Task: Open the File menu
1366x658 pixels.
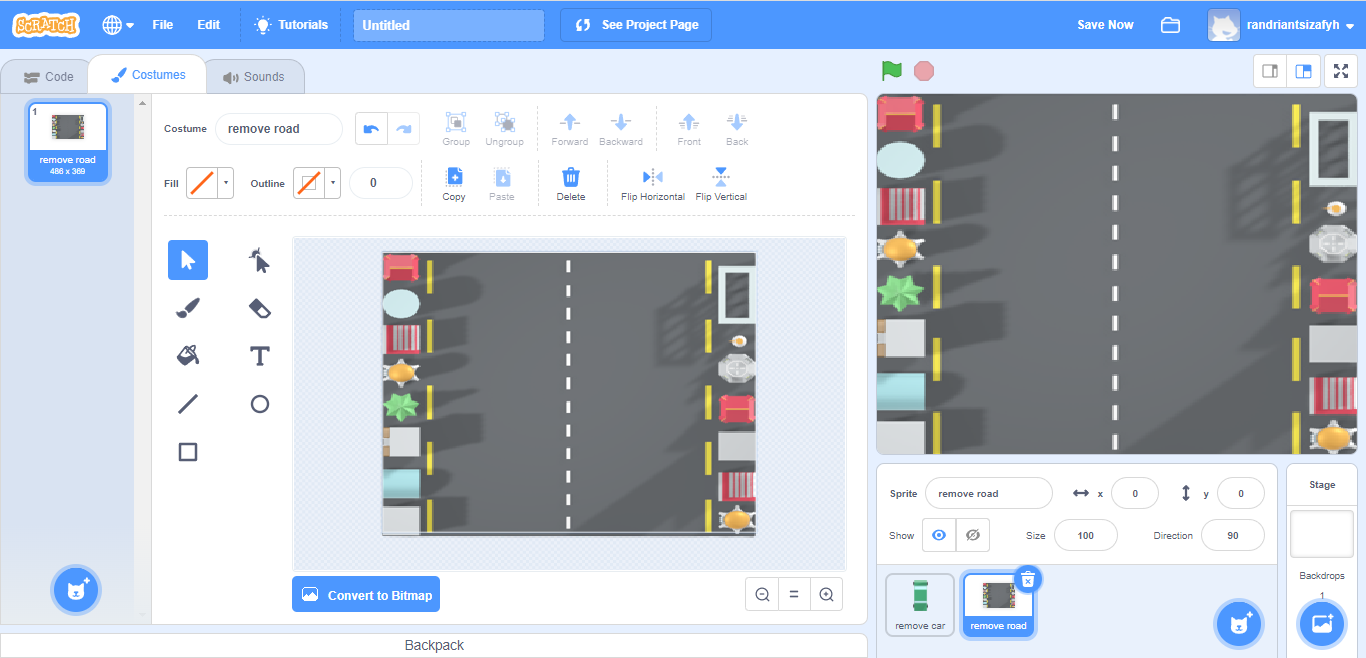Action: [163, 25]
